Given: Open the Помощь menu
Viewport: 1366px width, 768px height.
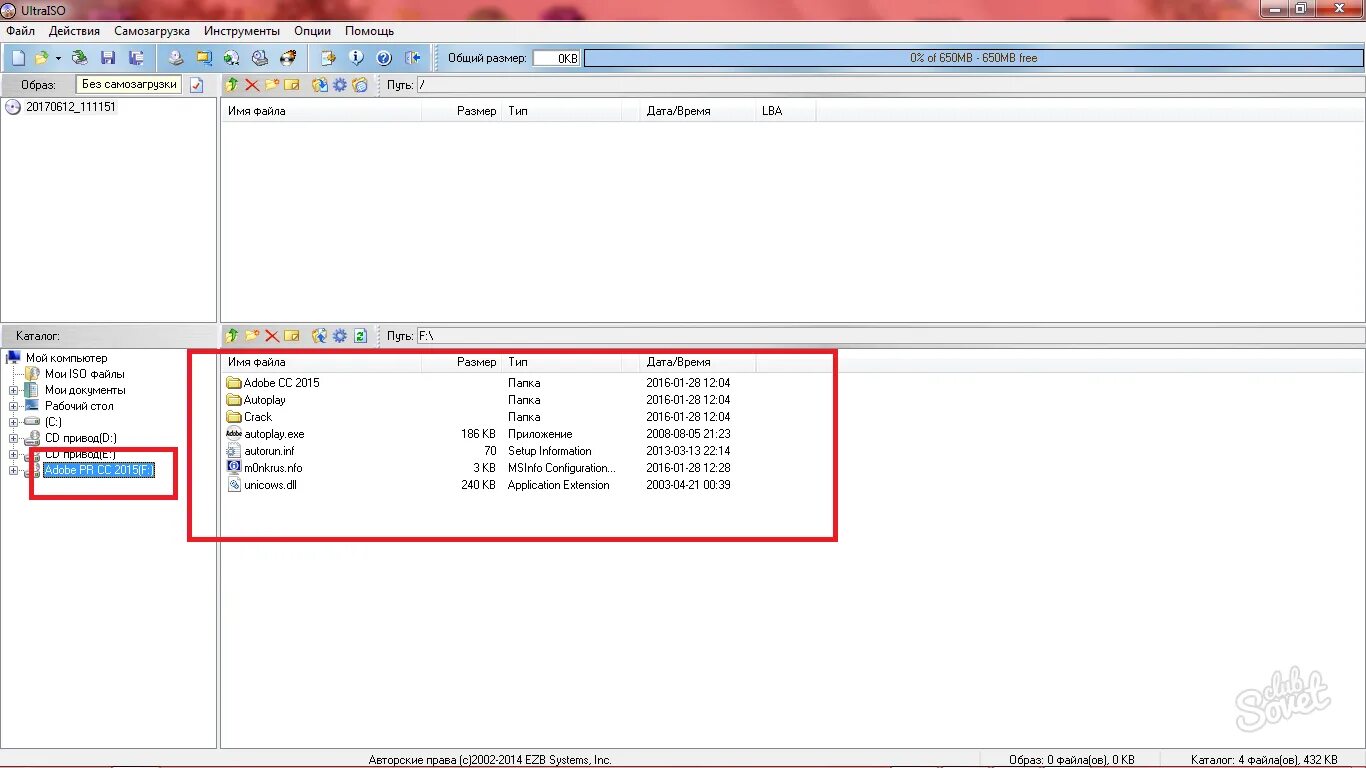Looking at the screenshot, I should tap(370, 31).
